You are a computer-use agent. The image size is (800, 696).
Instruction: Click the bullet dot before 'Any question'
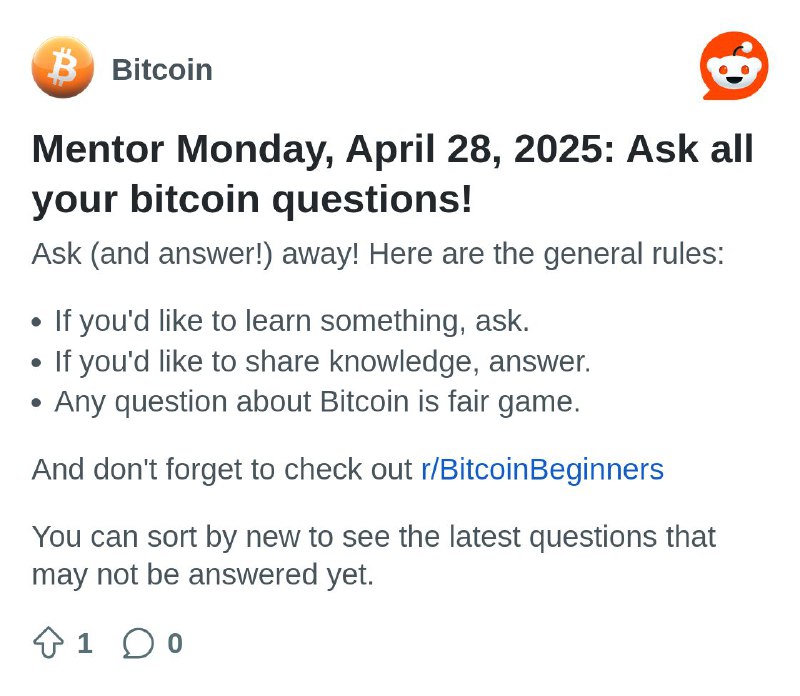click(36, 403)
